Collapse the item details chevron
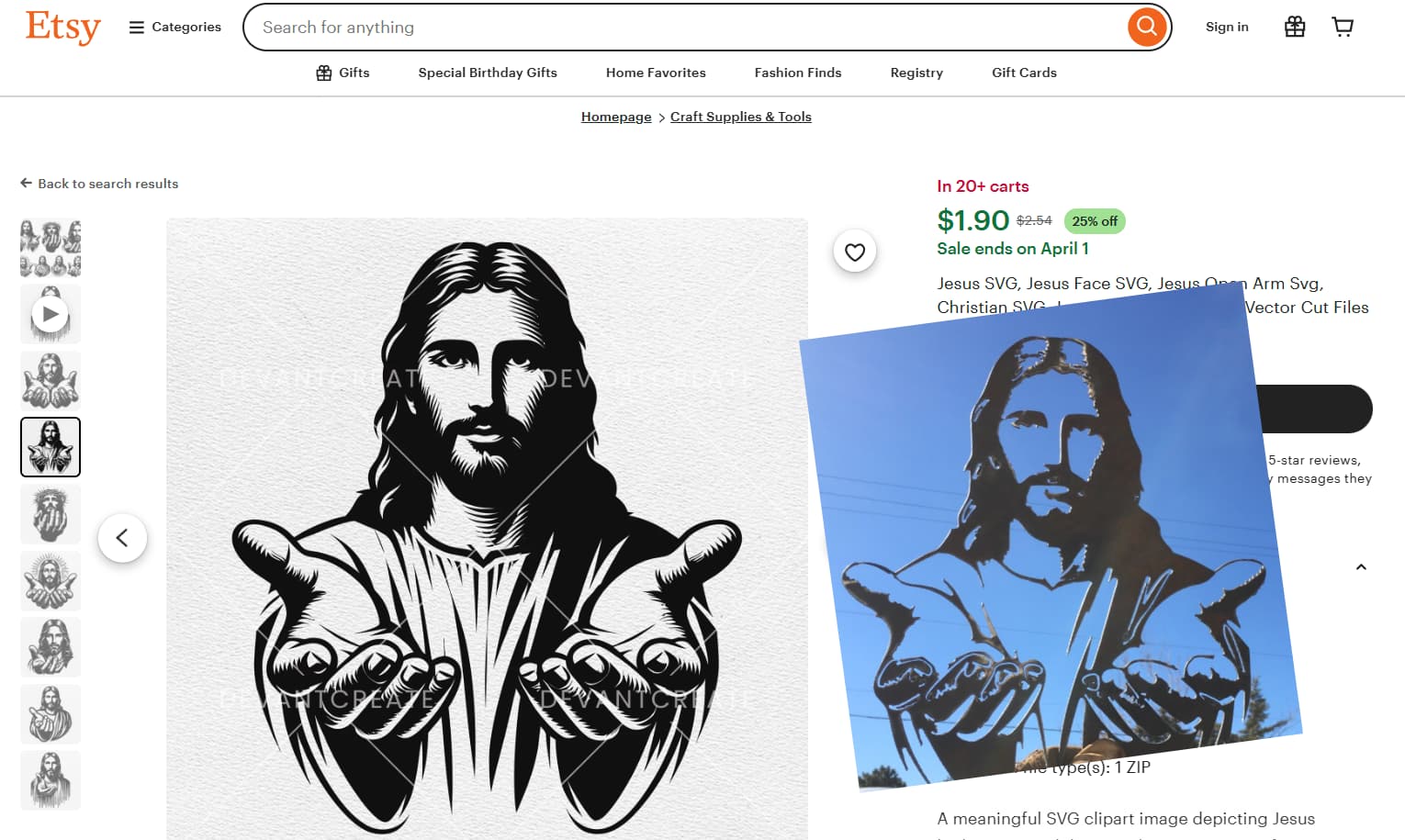 click(x=1361, y=567)
